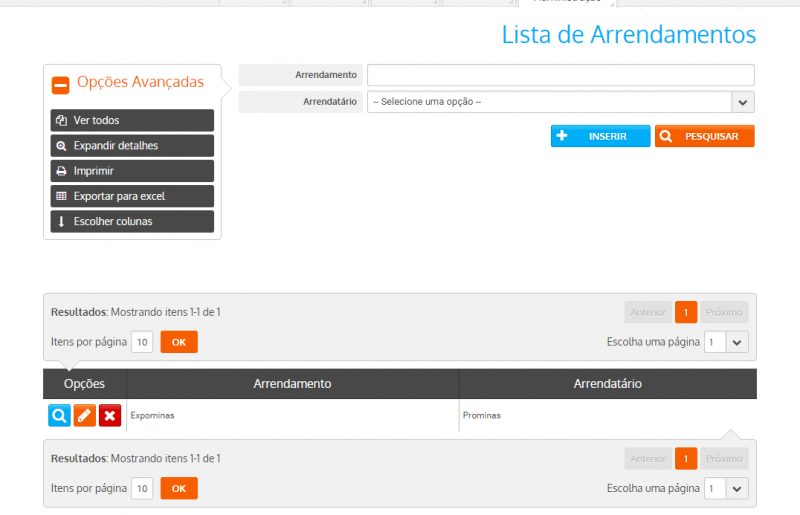Sort by the Arrendamento column header
800x515 pixels.
(x=292, y=384)
